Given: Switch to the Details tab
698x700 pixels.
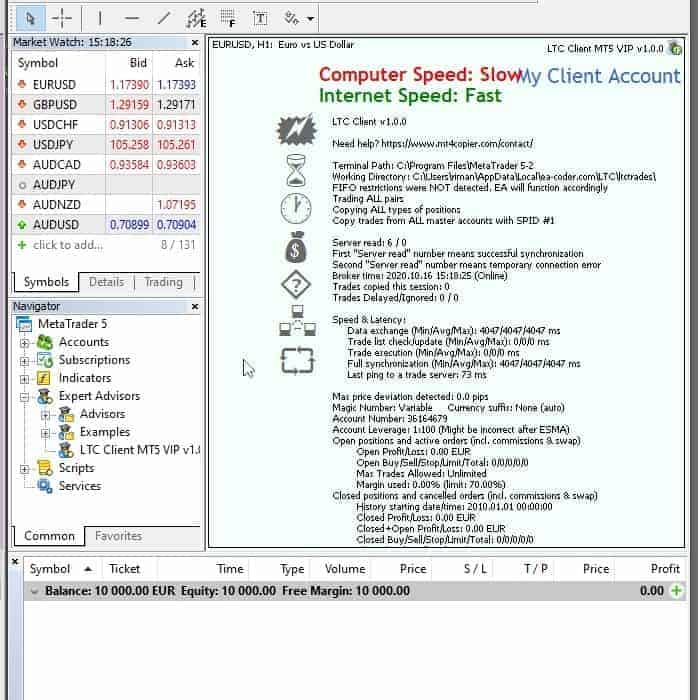Looking at the screenshot, I should pos(106,282).
